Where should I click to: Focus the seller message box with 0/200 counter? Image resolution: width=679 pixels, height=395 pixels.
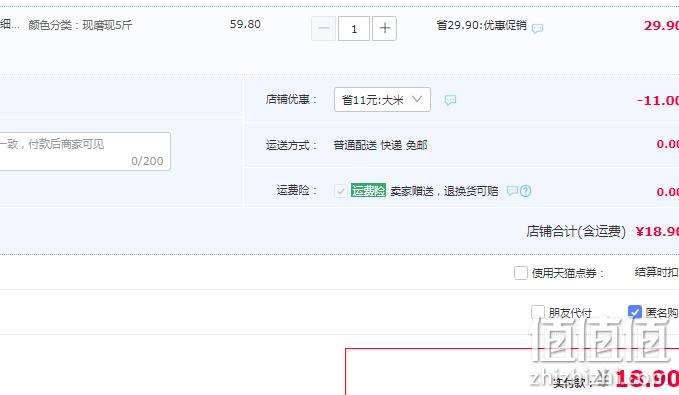click(x=85, y=151)
